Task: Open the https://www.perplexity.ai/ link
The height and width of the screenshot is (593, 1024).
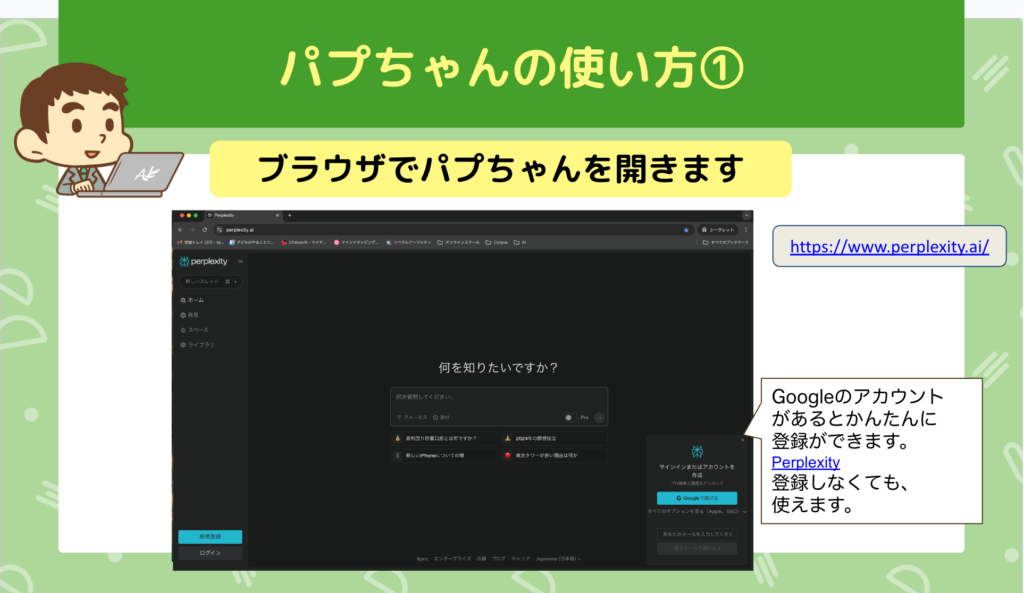Action: tap(889, 246)
